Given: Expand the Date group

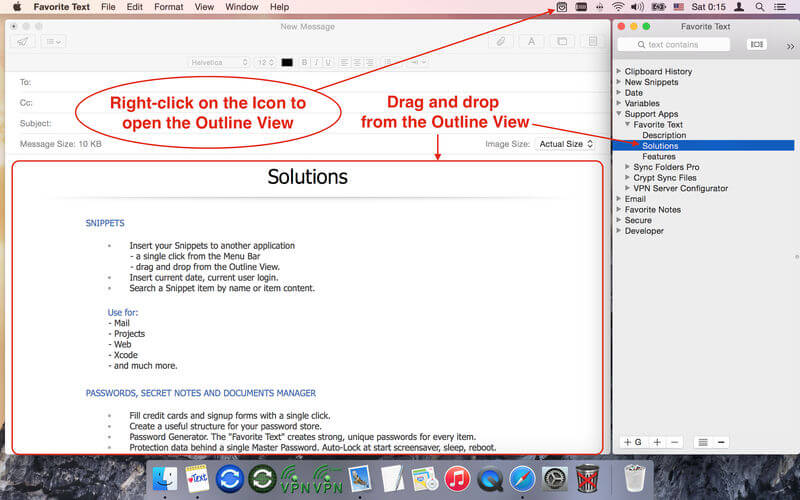Looking at the screenshot, I should [x=618, y=92].
